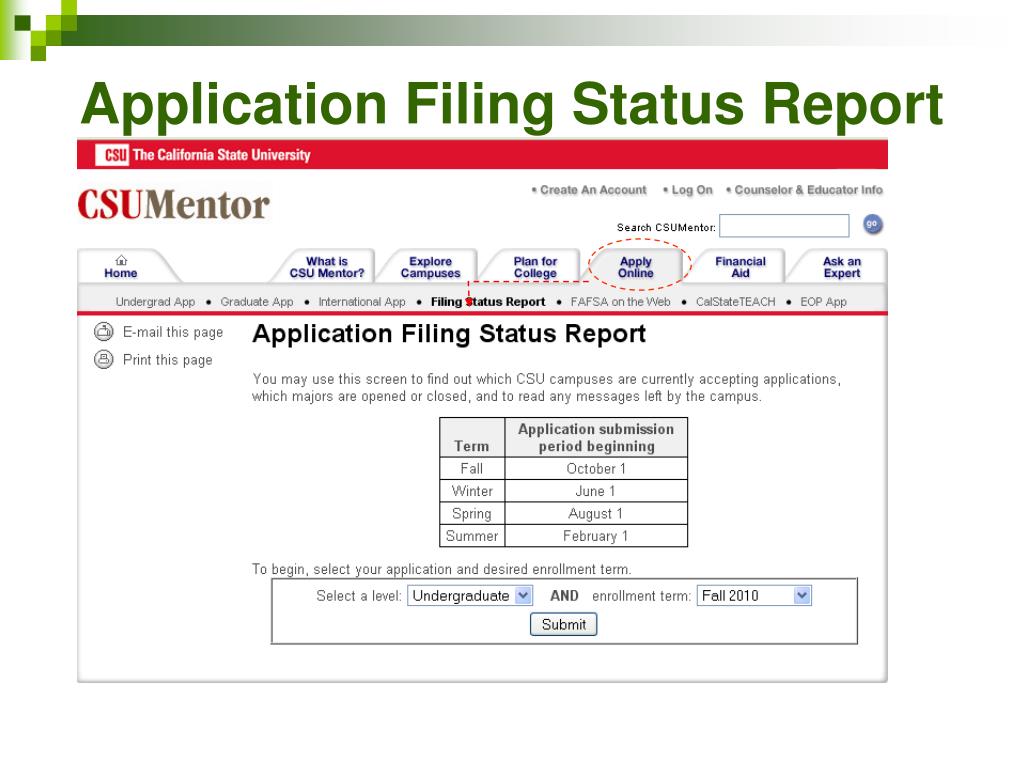Open the CalStateTEACH submenu link

point(735,302)
